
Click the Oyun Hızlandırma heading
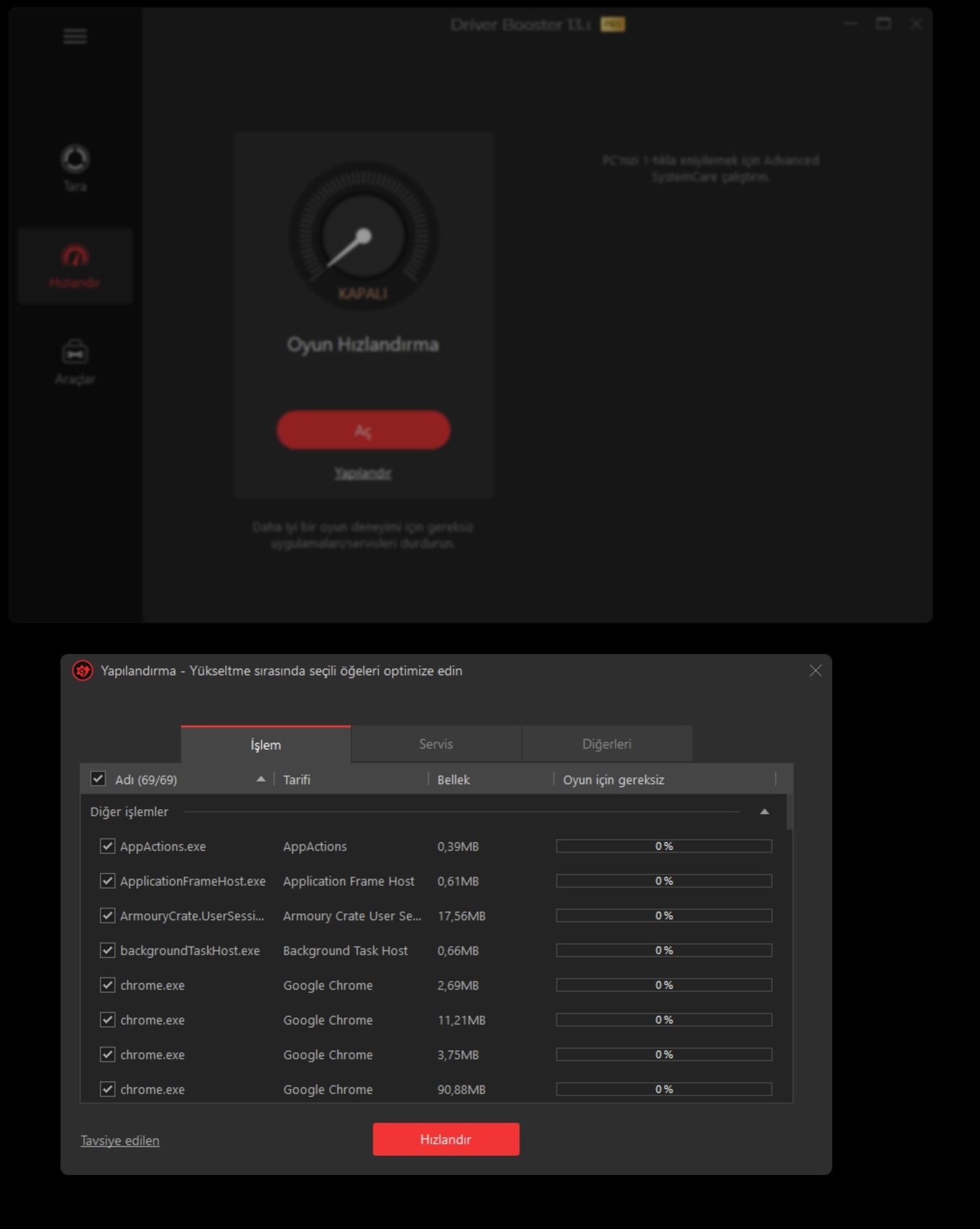click(363, 345)
